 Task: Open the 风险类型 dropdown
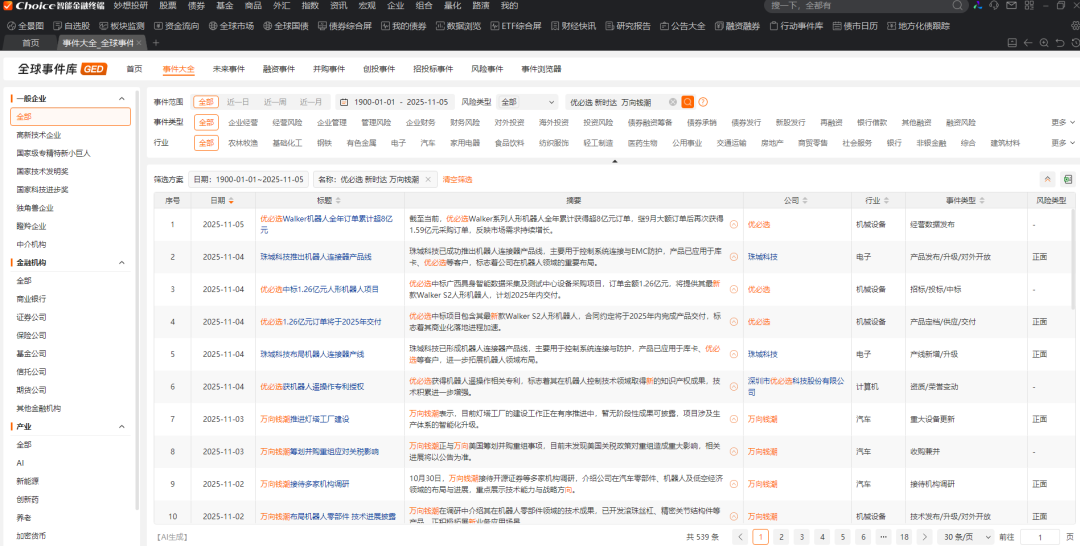pos(527,102)
